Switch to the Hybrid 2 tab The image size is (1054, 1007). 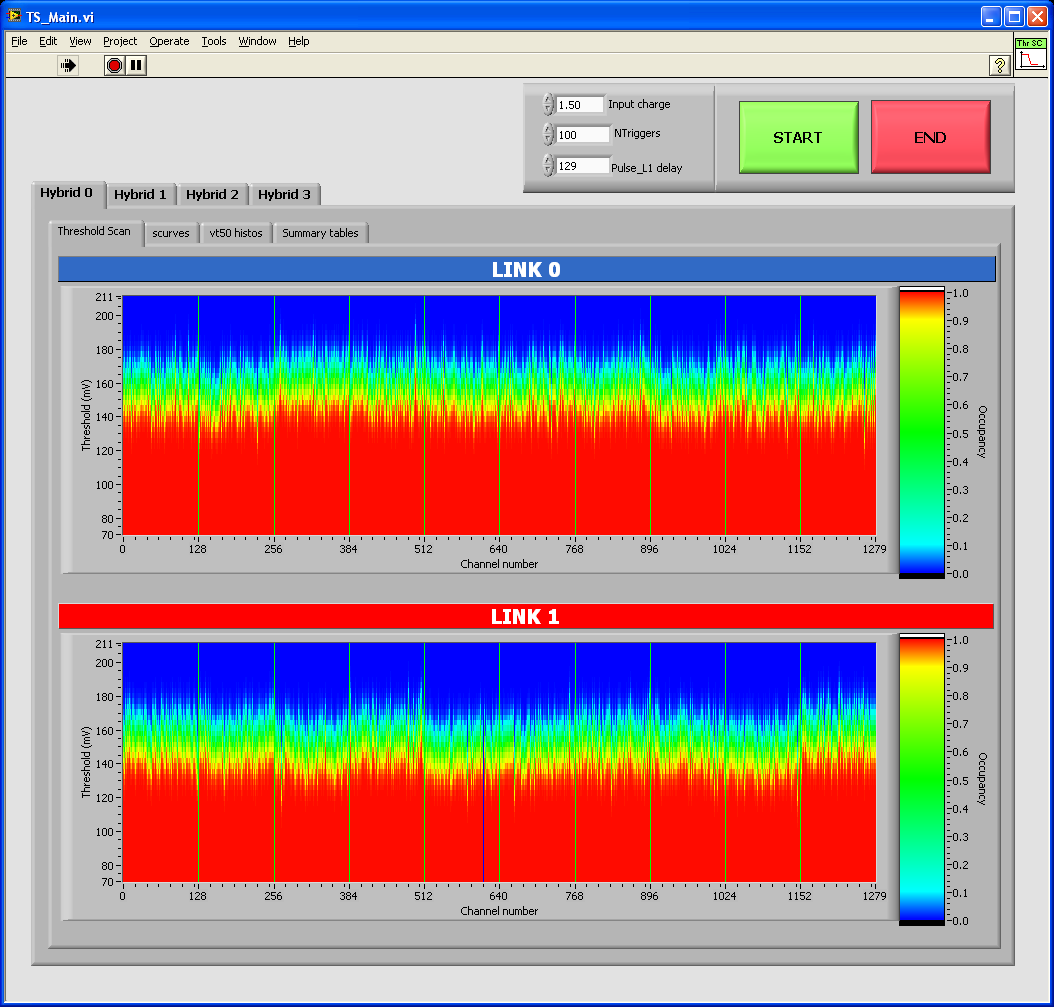212,194
